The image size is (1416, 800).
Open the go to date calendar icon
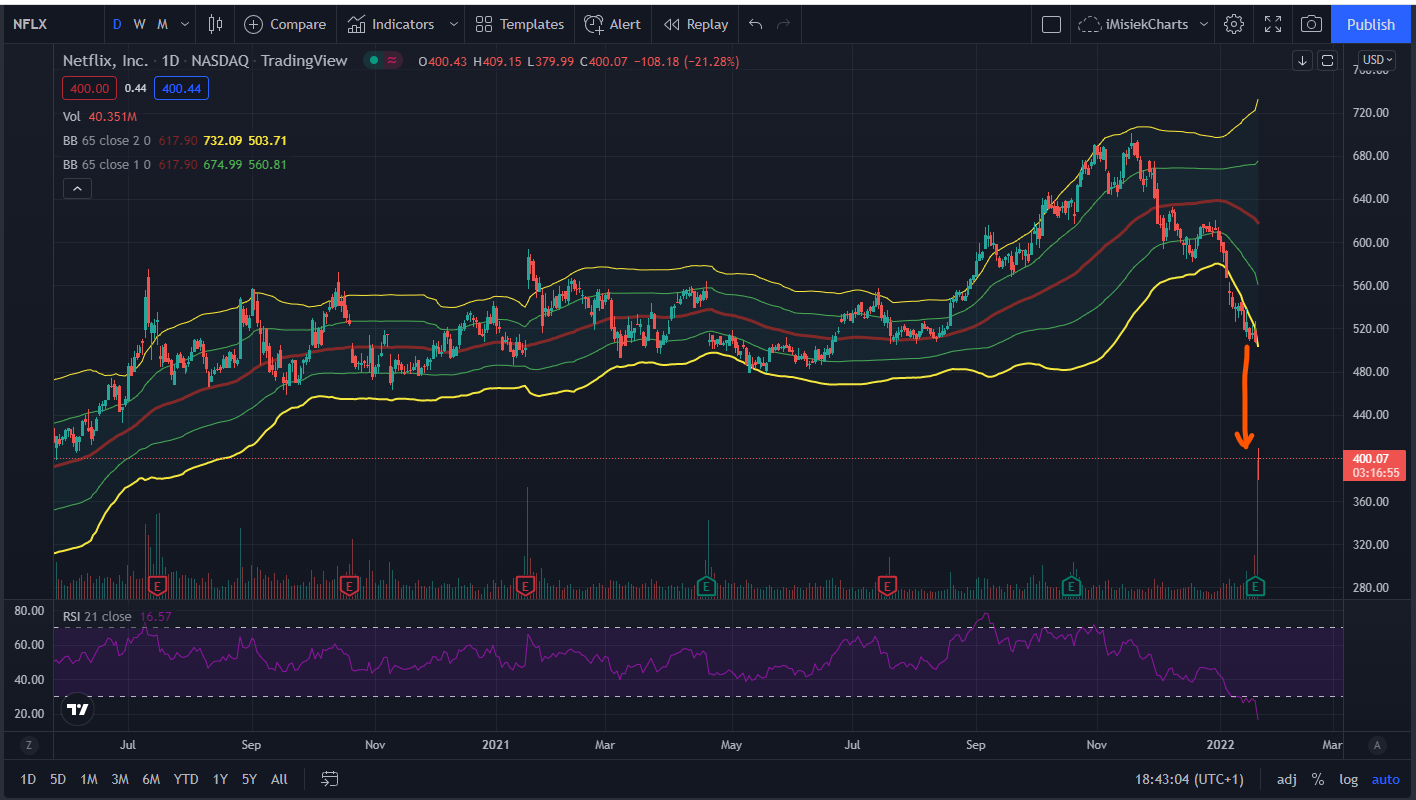[x=330, y=779]
